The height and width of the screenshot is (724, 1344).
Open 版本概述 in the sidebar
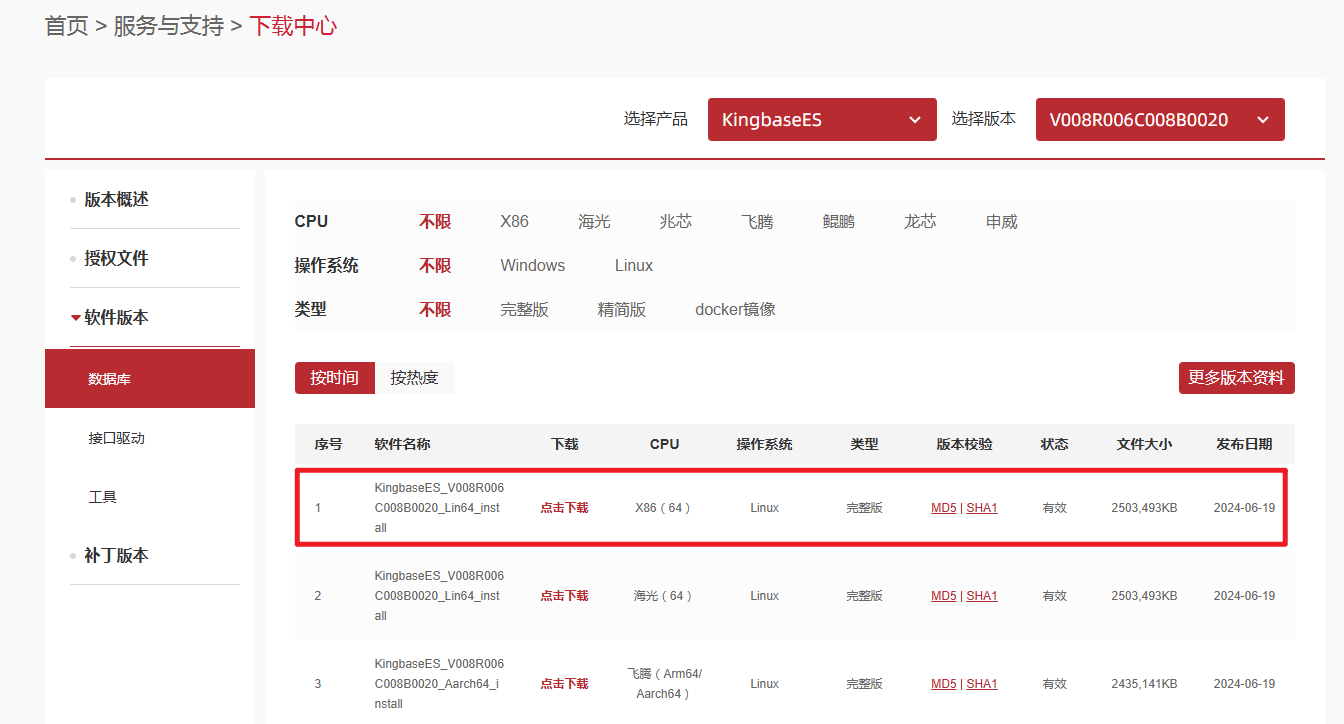tap(116, 200)
